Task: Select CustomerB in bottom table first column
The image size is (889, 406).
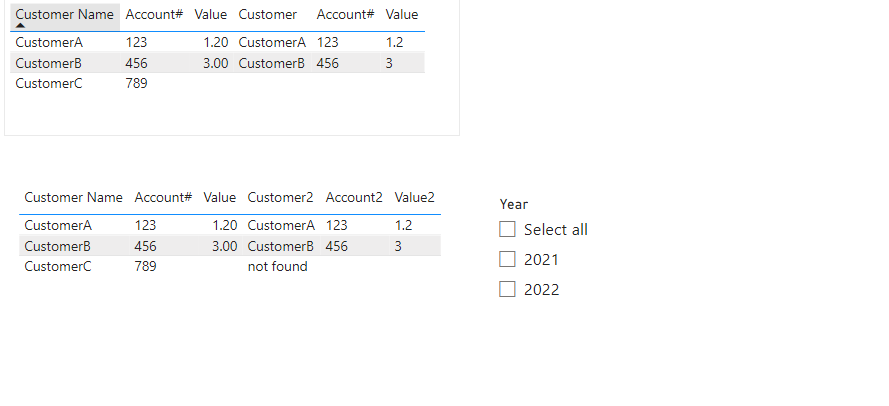Action: [57, 246]
